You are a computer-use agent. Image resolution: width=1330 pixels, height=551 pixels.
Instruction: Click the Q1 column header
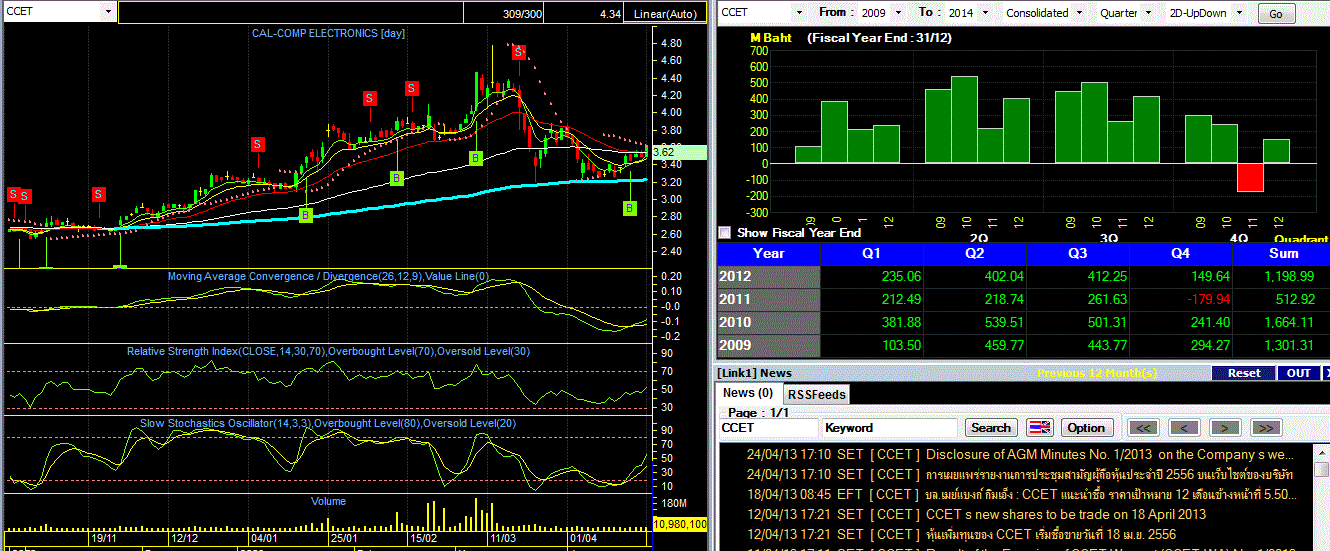(871, 253)
